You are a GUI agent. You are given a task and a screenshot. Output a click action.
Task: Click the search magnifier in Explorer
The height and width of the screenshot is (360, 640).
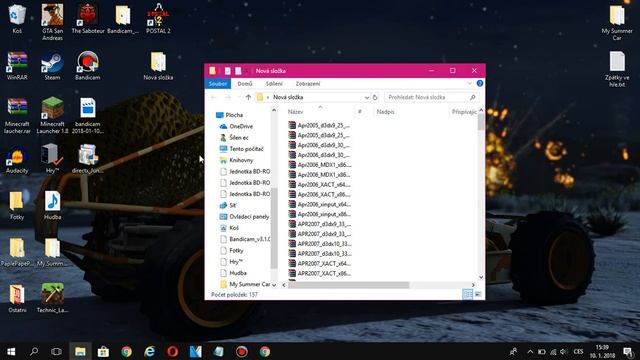coord(472,97)
